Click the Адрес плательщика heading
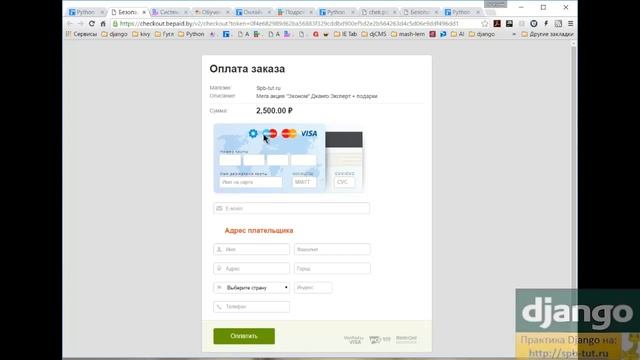The width and height of the screenshot is (640, 360). [x=259, y=231]
